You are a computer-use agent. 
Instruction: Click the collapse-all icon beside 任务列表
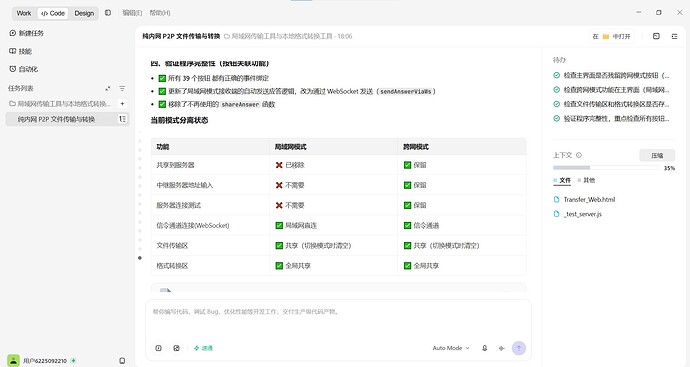108,88
